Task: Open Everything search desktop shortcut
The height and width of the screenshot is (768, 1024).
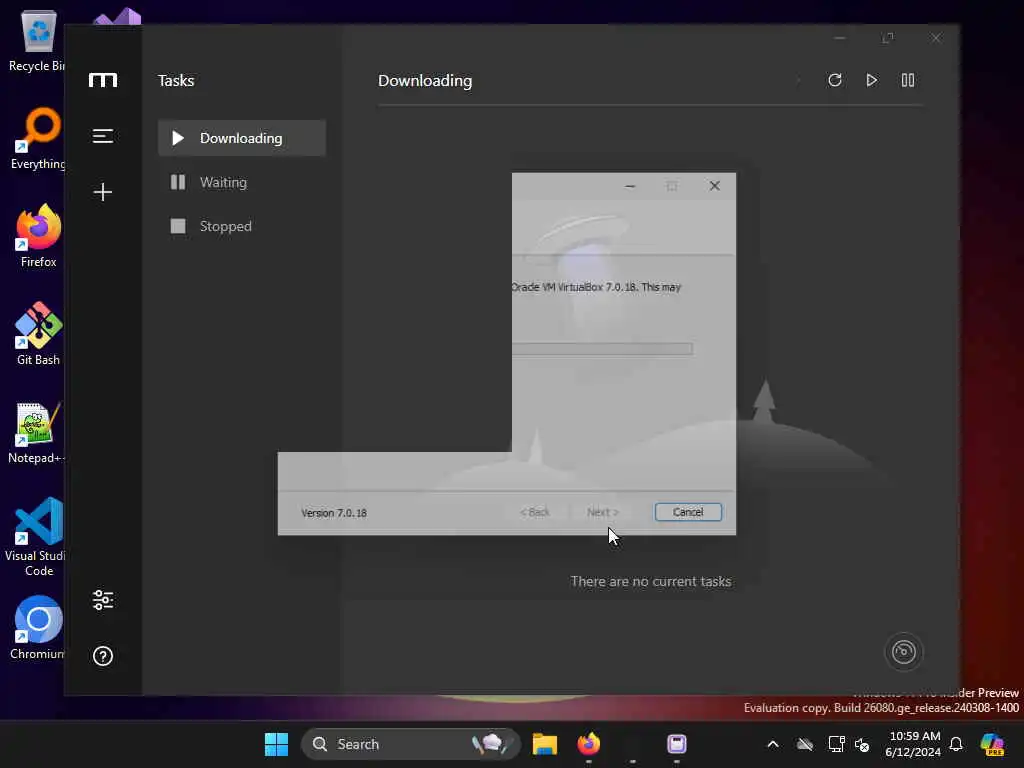Action: (x=37, y=138)
